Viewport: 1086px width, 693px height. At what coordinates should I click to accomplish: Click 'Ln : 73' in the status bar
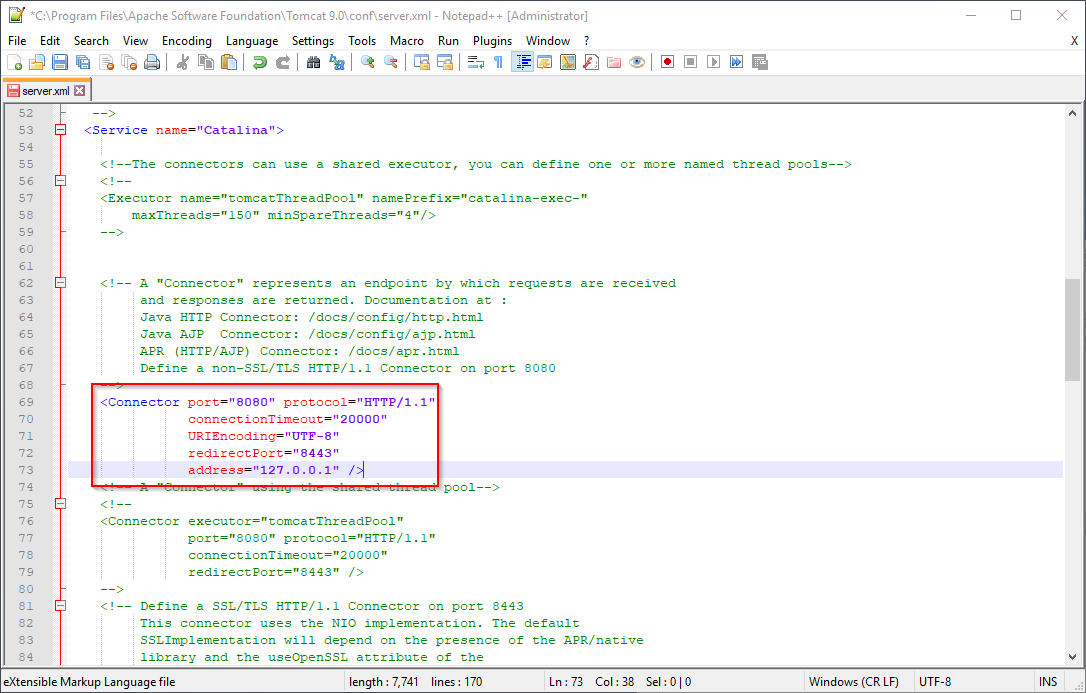[567, 682]
